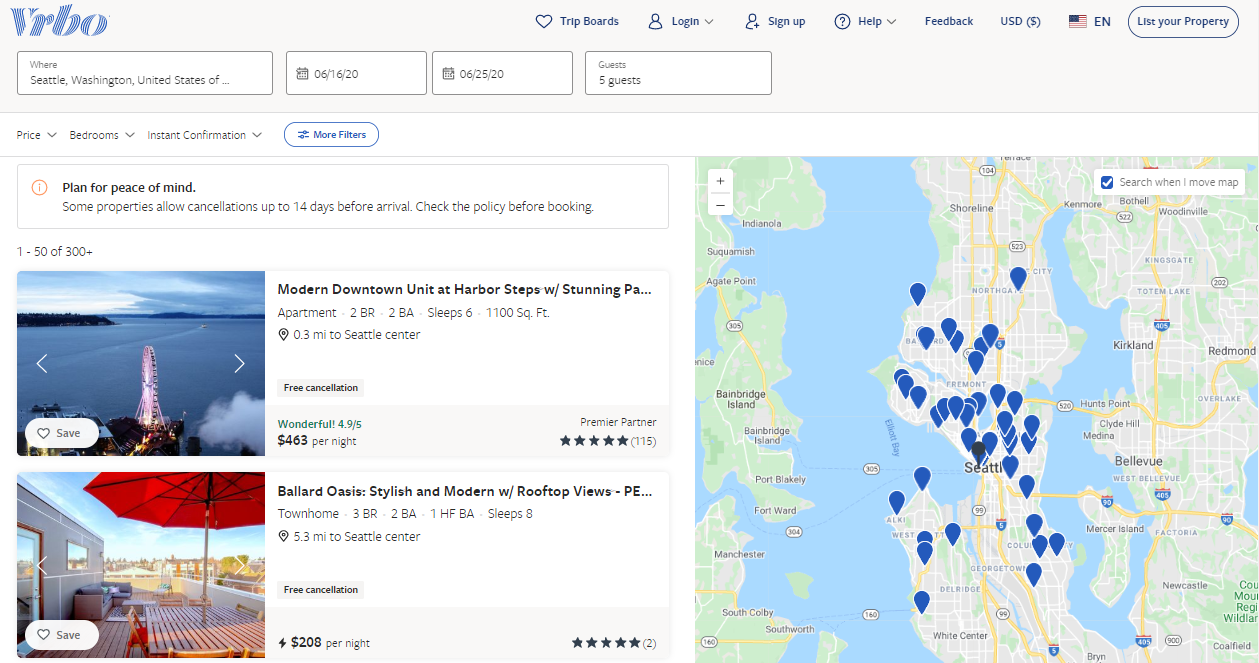Click the calendar icon in check-out field
1259x663 pixels.
tap(448, 73)
